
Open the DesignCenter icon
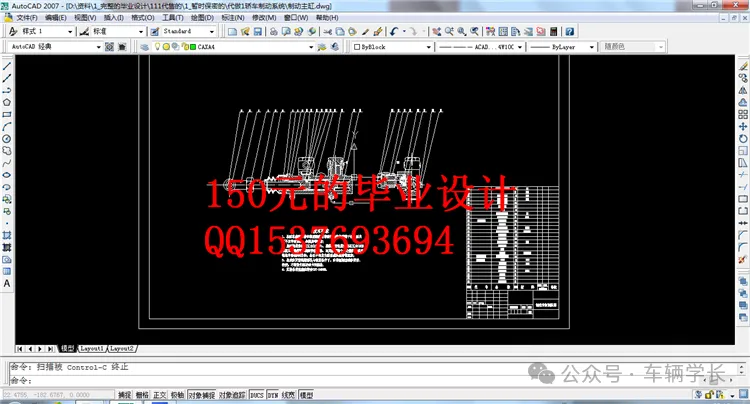(x=503, y=32)
